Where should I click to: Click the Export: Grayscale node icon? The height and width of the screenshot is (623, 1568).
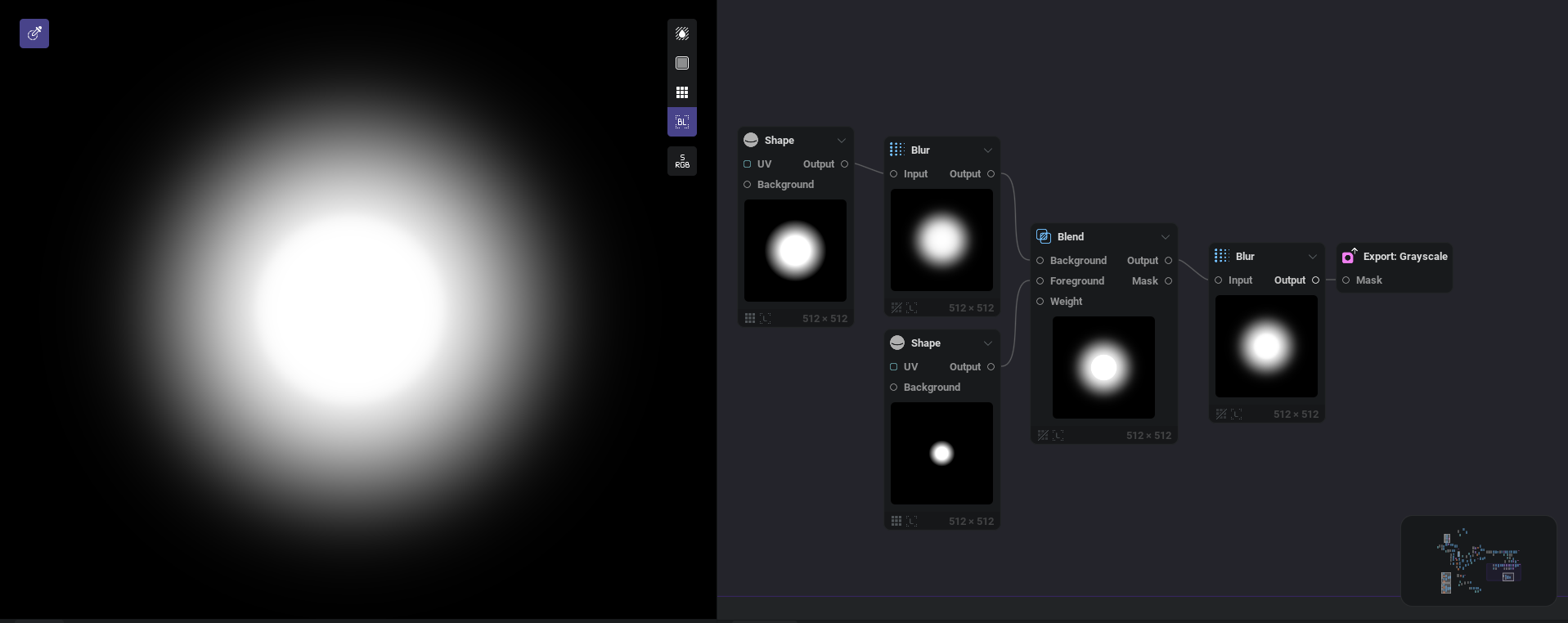1349,257
